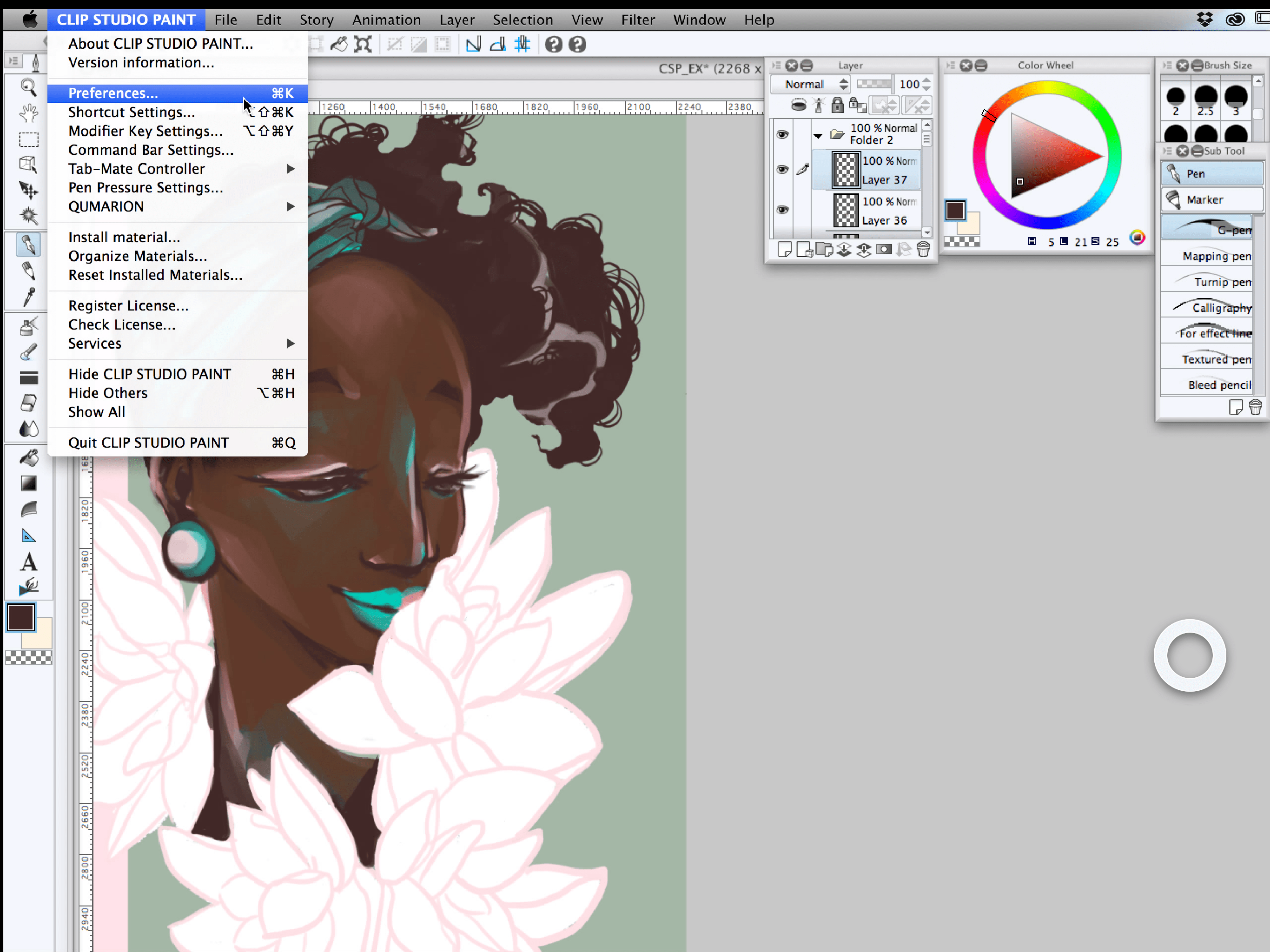Toggle visibility of Layer 36
The width and height of the screenshot is (1270, 952).
click(x=782, y=210)
